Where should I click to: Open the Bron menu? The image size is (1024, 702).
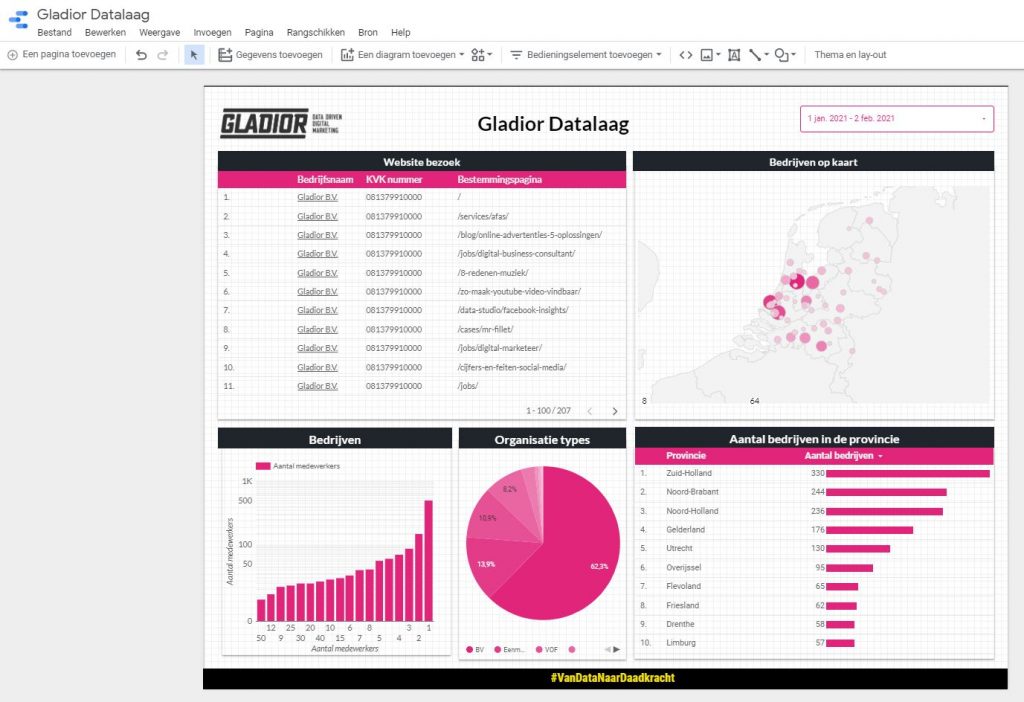pos(368,33)
